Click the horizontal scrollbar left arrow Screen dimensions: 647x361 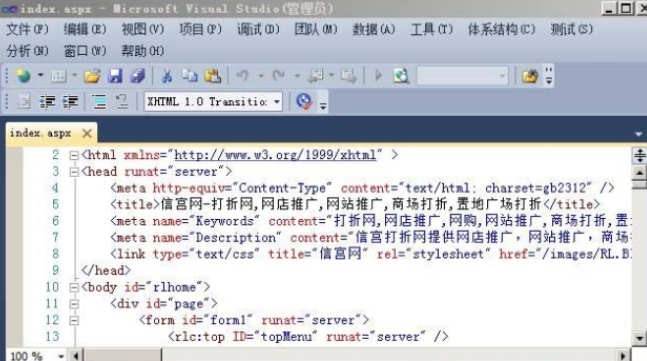[x=76, y=356]
